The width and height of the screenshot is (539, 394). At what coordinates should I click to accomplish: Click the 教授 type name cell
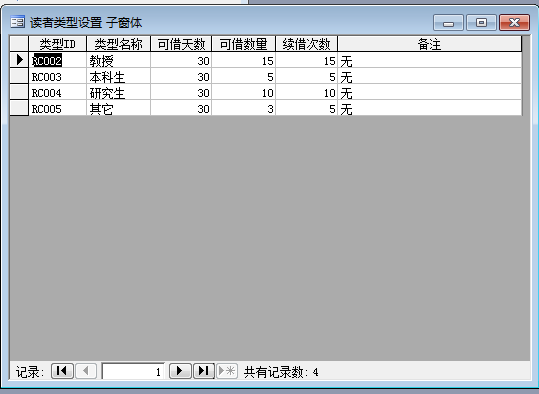118,60
